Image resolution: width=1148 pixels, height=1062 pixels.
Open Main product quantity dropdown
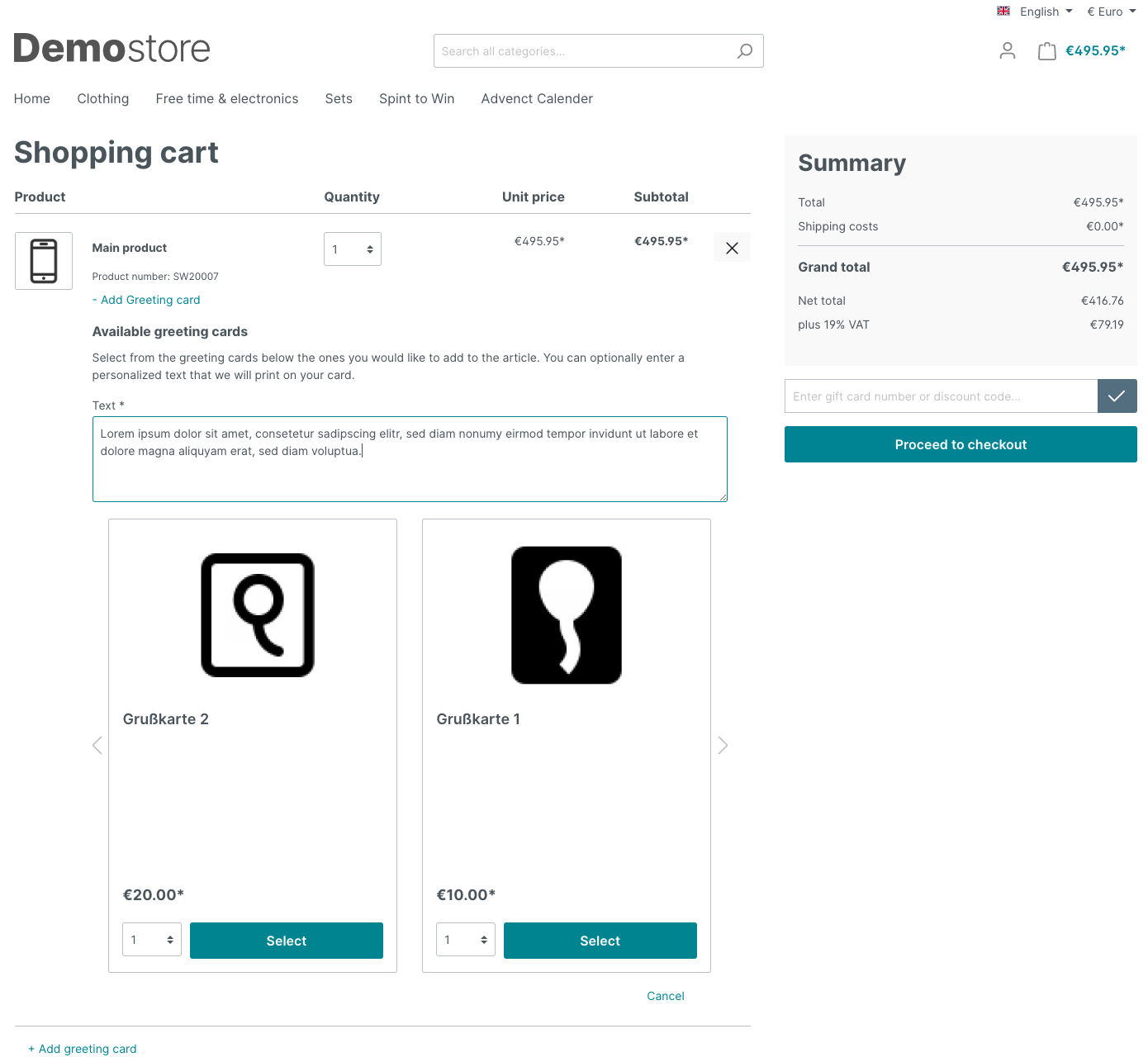coord(353,249)
